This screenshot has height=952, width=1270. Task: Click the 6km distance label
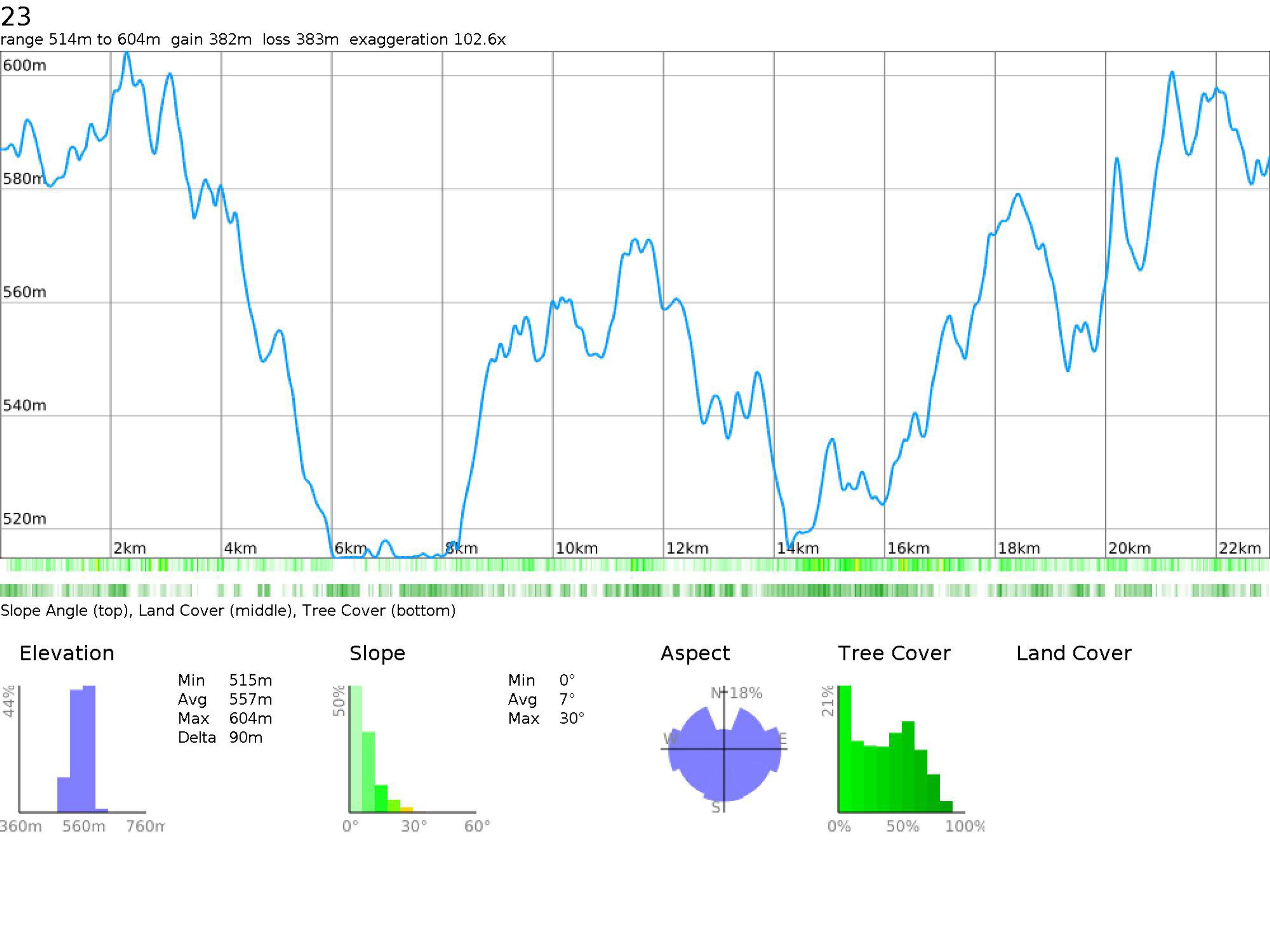pos(350,548)
